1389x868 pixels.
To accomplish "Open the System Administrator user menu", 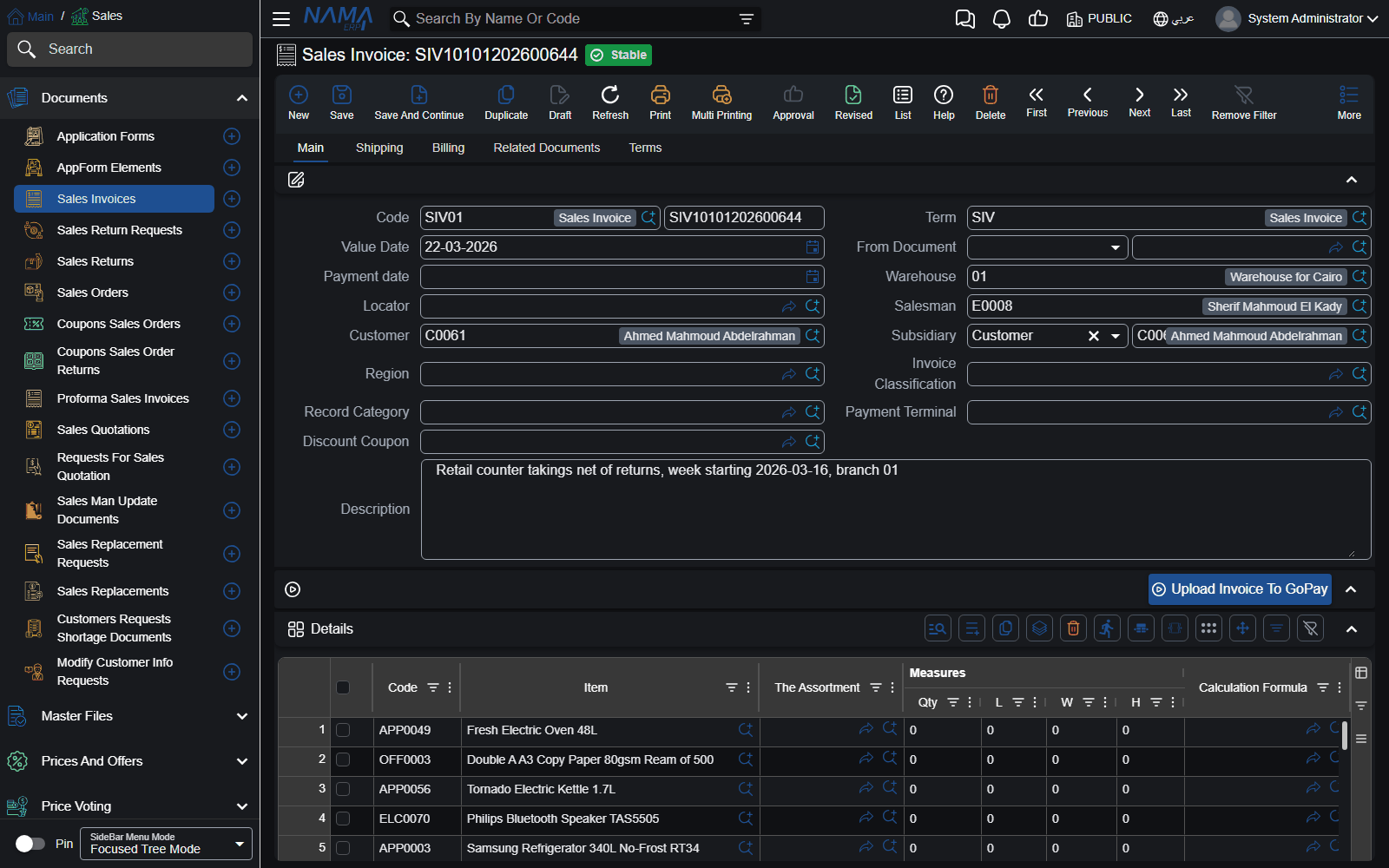I will coord(1296,18).
